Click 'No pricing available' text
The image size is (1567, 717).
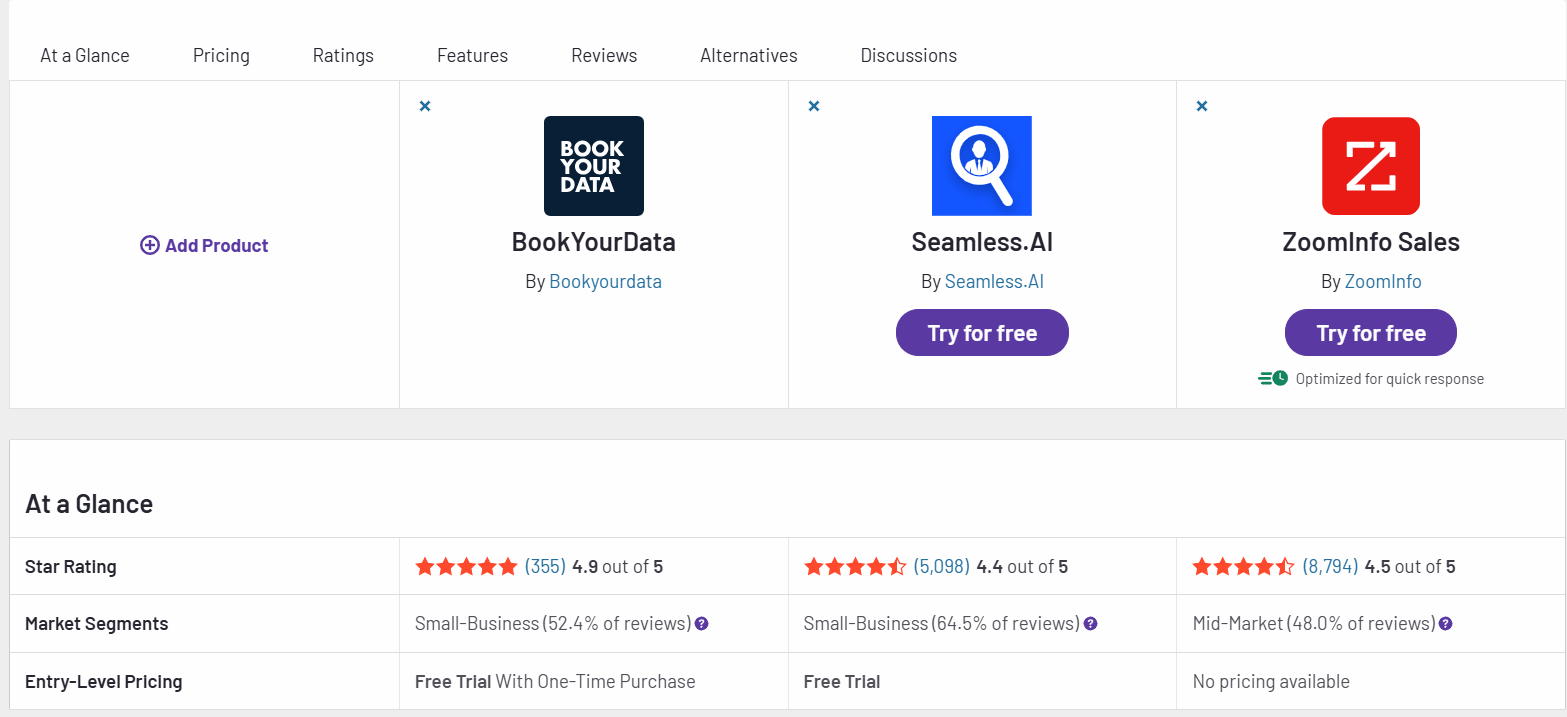point(1271,682)
